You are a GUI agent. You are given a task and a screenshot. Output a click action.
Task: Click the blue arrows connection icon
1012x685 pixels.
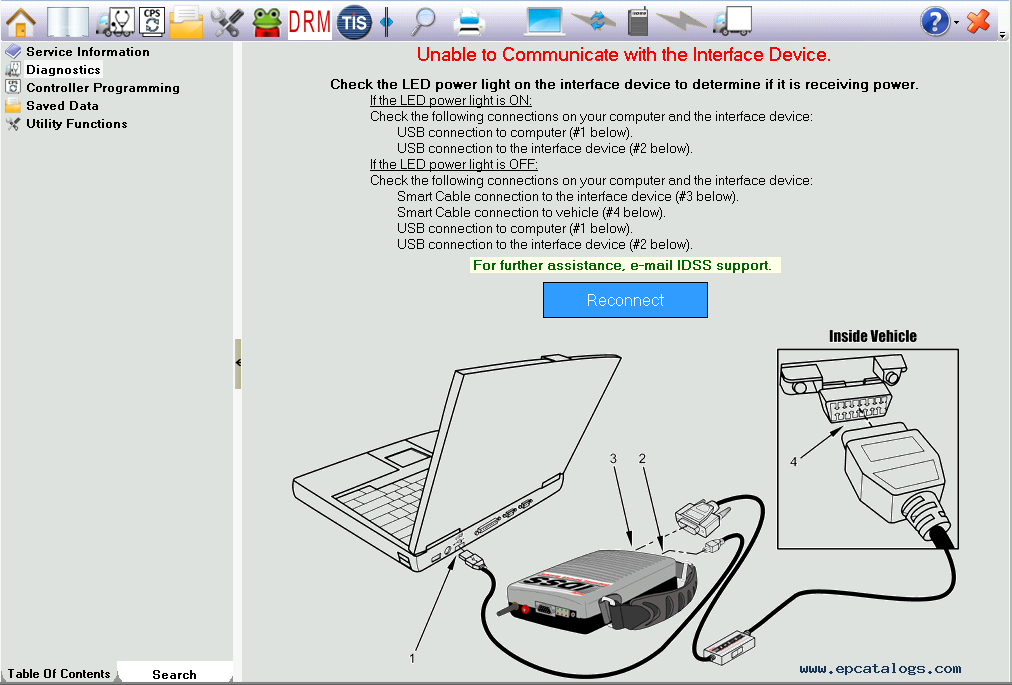point(594,21)
